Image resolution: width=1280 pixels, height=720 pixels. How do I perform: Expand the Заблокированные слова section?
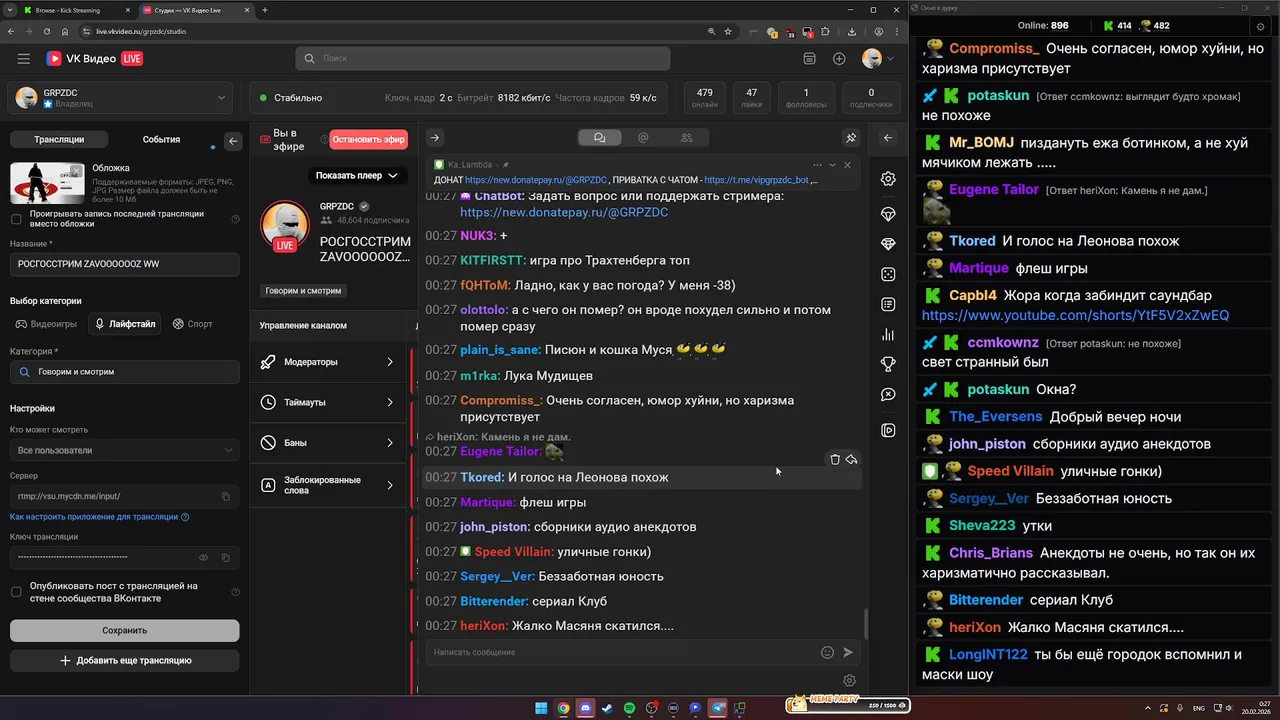click(328, 485)
